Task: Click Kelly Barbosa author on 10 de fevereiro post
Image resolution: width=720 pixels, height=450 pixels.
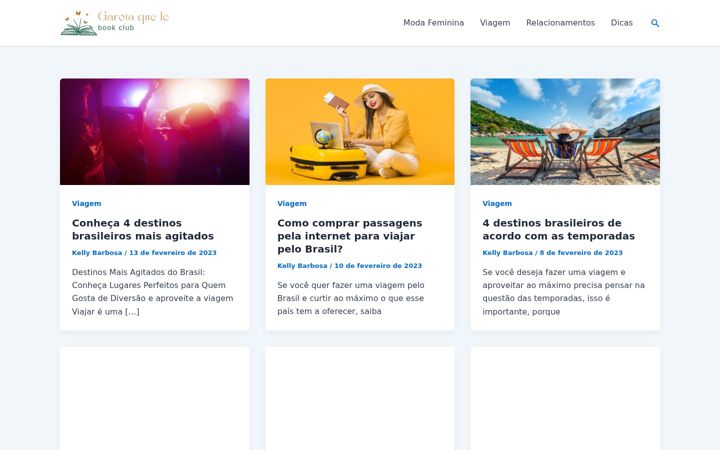Action: [x=302, y=266]
